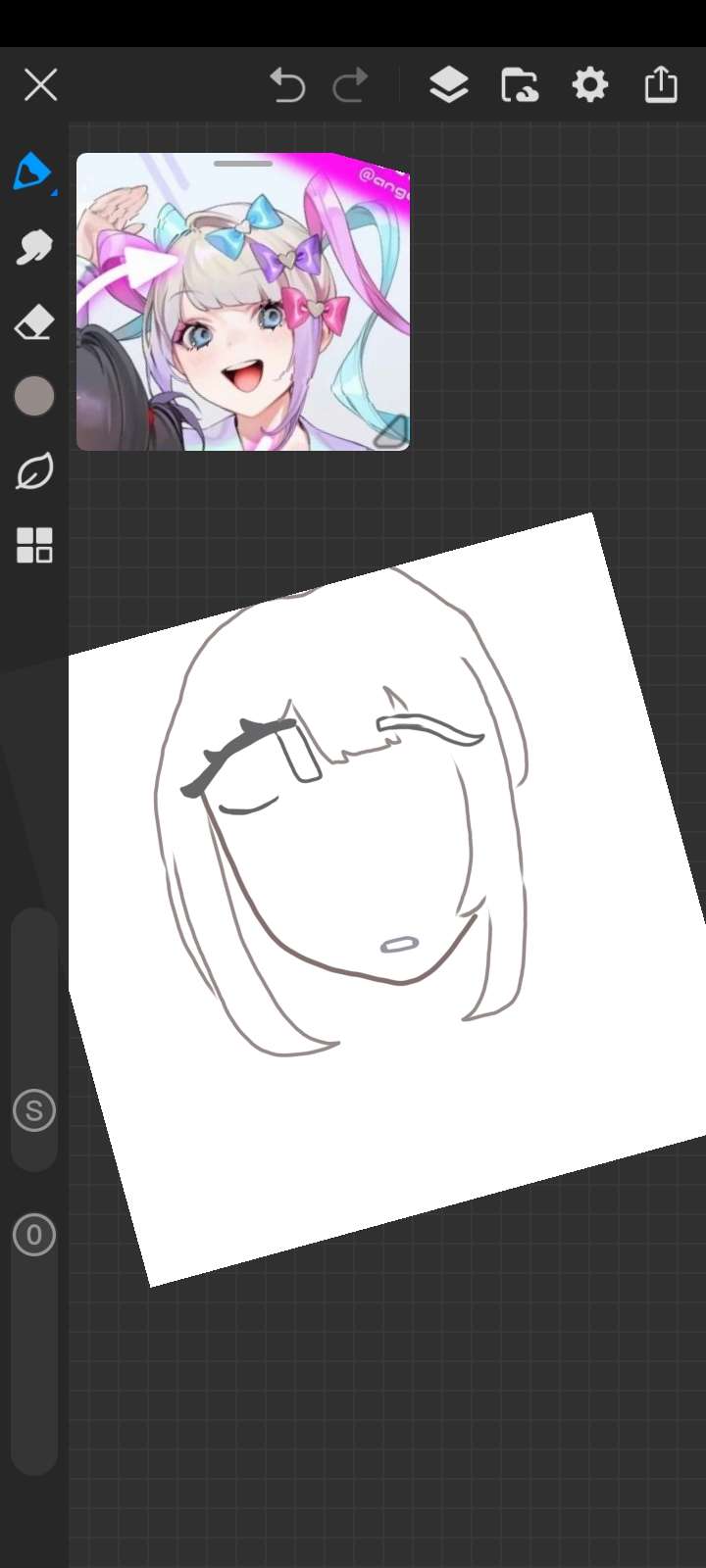The width and height of the screenshot is (706, 1568).
Task: Expand brush options via small blue arrow
Action: [54, 193]
